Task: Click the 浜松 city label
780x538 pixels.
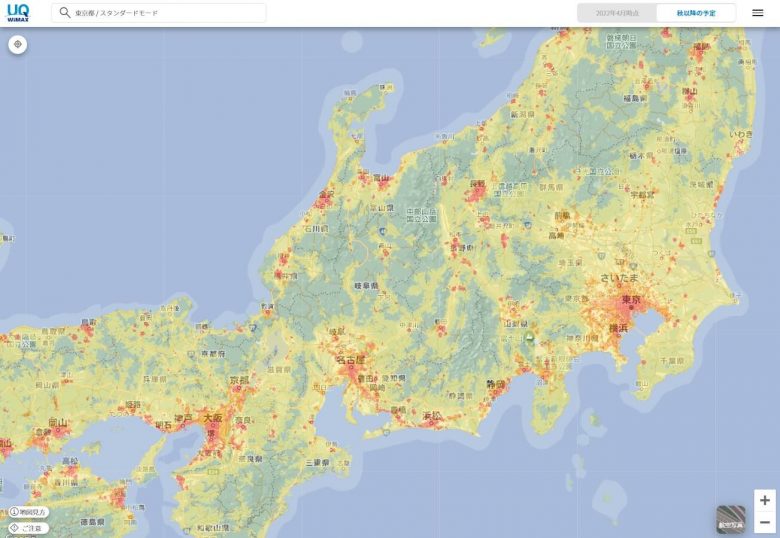Action: [x=432, y=415]
